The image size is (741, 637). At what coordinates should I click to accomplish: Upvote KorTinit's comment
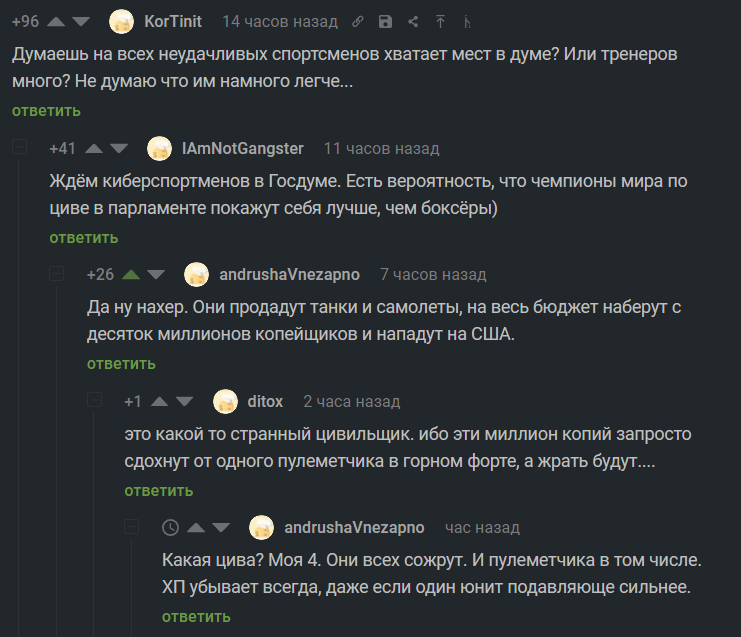click(x=57, y=21)
